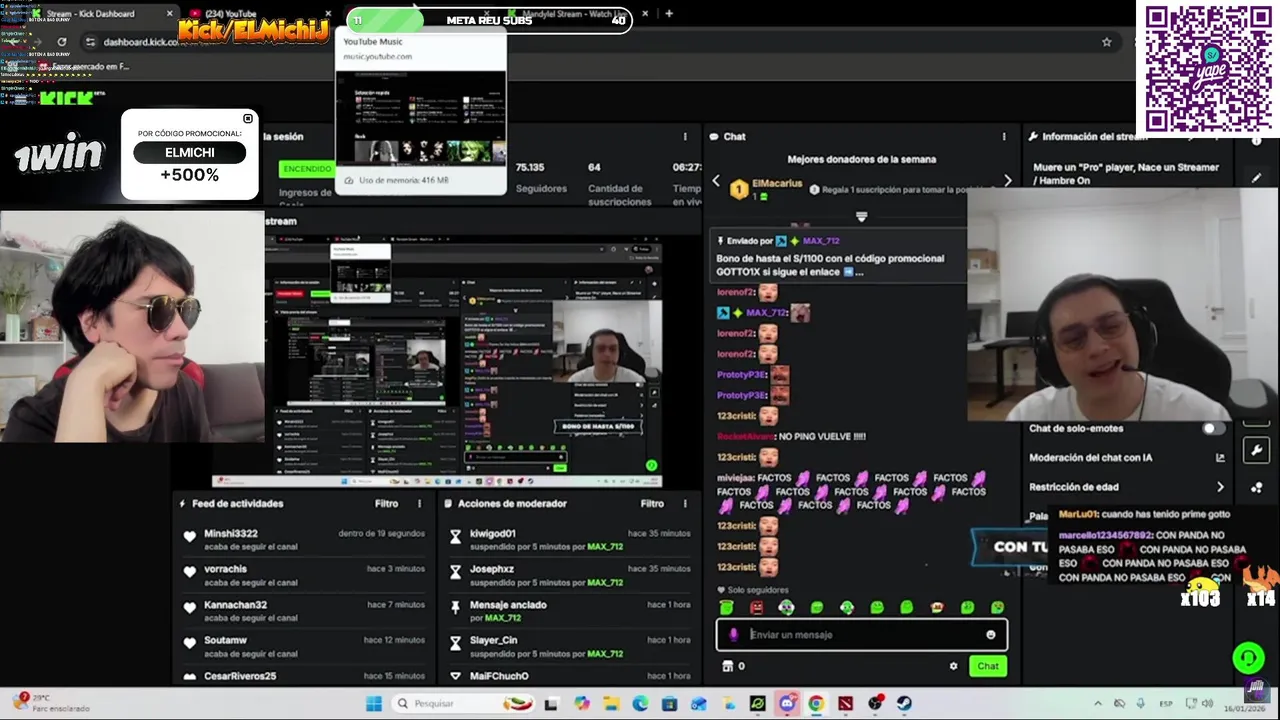Show previous top donor with left arrow
Image resolution: width=1280 pixels, height=720 pixels.
[x=715, y=181]
